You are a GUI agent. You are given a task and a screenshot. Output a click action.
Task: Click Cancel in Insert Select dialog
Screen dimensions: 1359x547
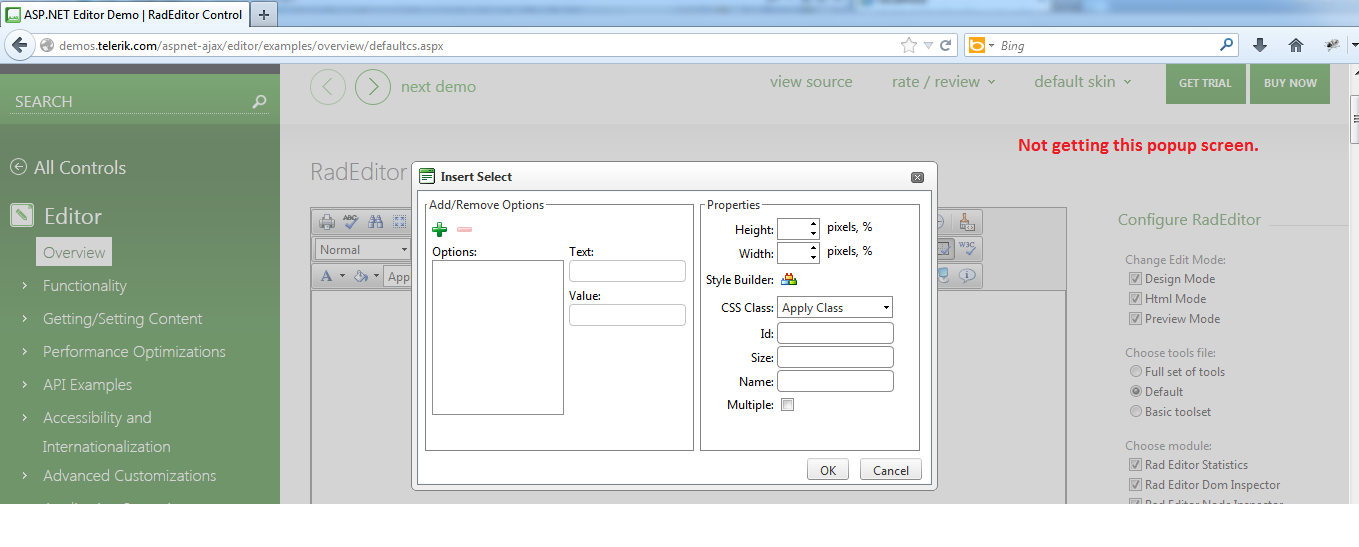(x=891, y=470)
